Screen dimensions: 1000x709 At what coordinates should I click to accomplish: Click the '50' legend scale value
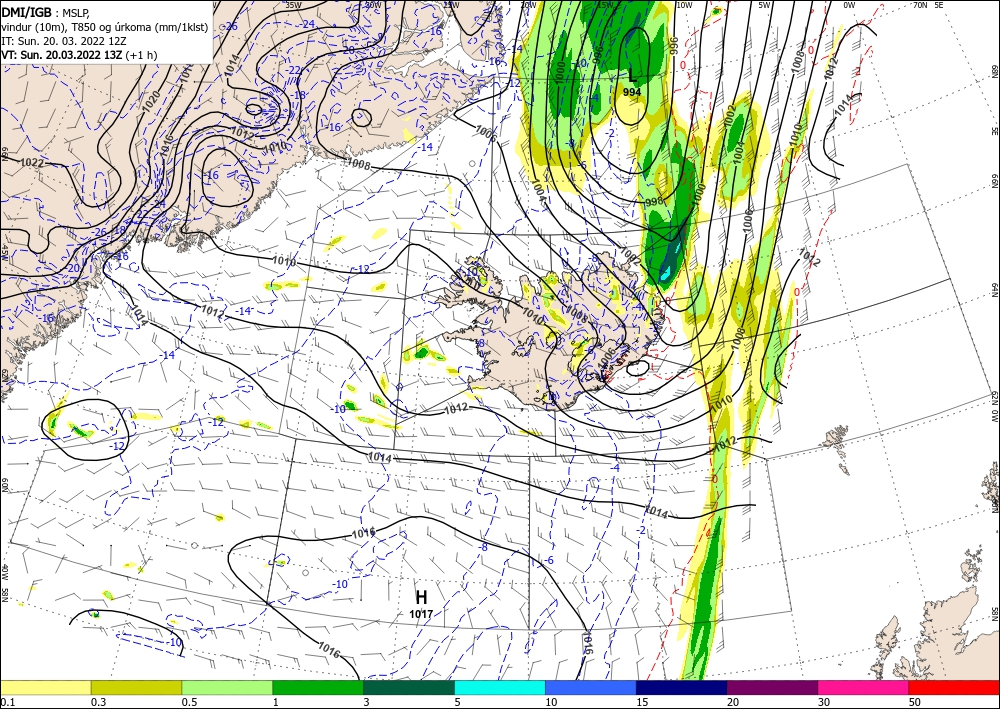click(x=915, y=702)
